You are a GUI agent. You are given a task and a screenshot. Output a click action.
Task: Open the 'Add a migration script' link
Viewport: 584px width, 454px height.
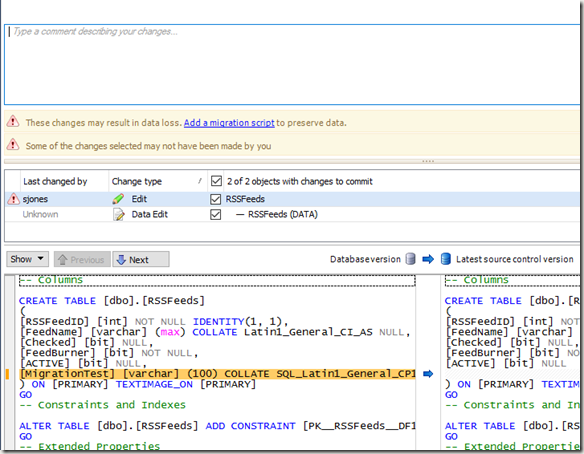[229, 123]
